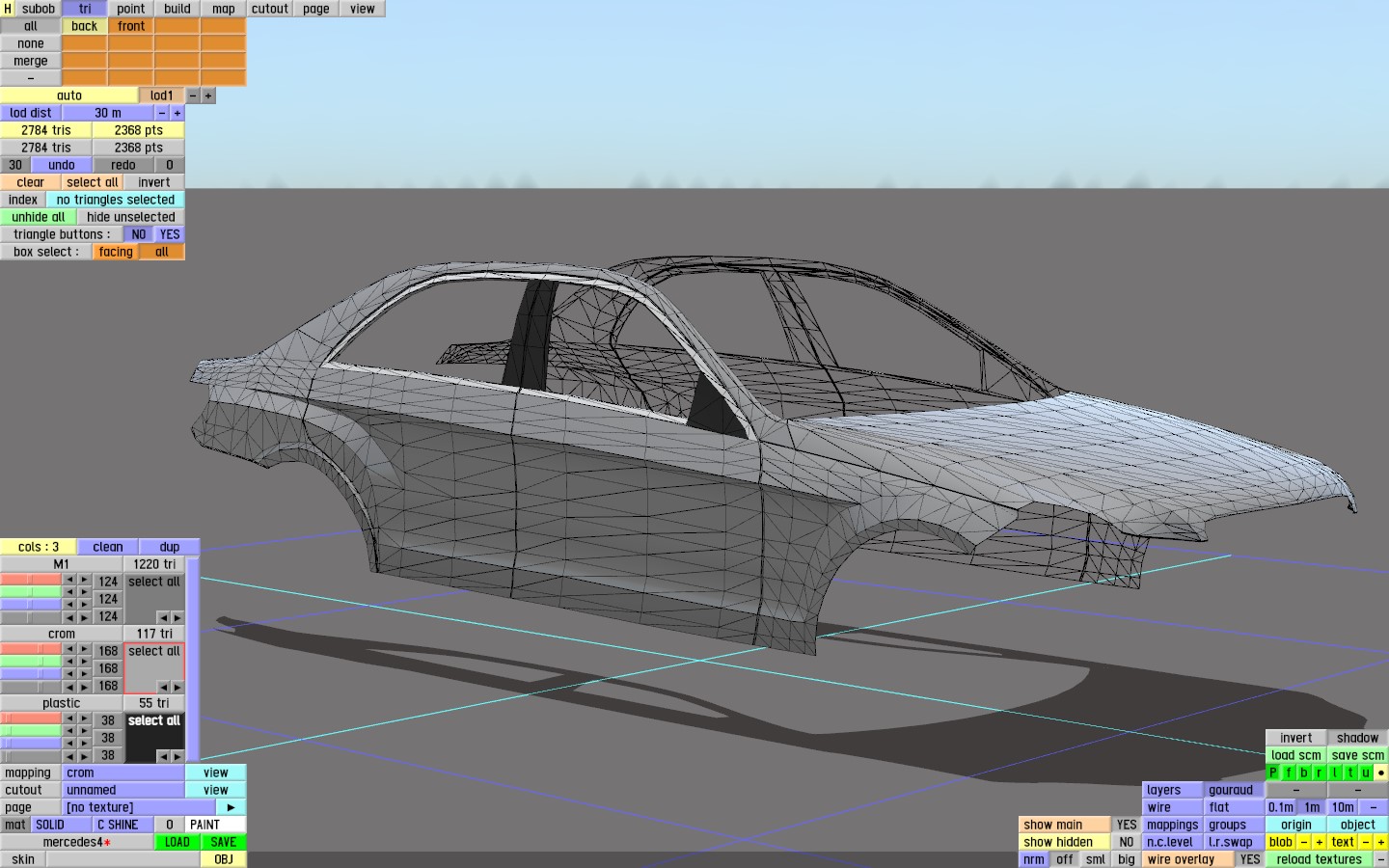Enlarge text size with its plus button

point(1381,842)
